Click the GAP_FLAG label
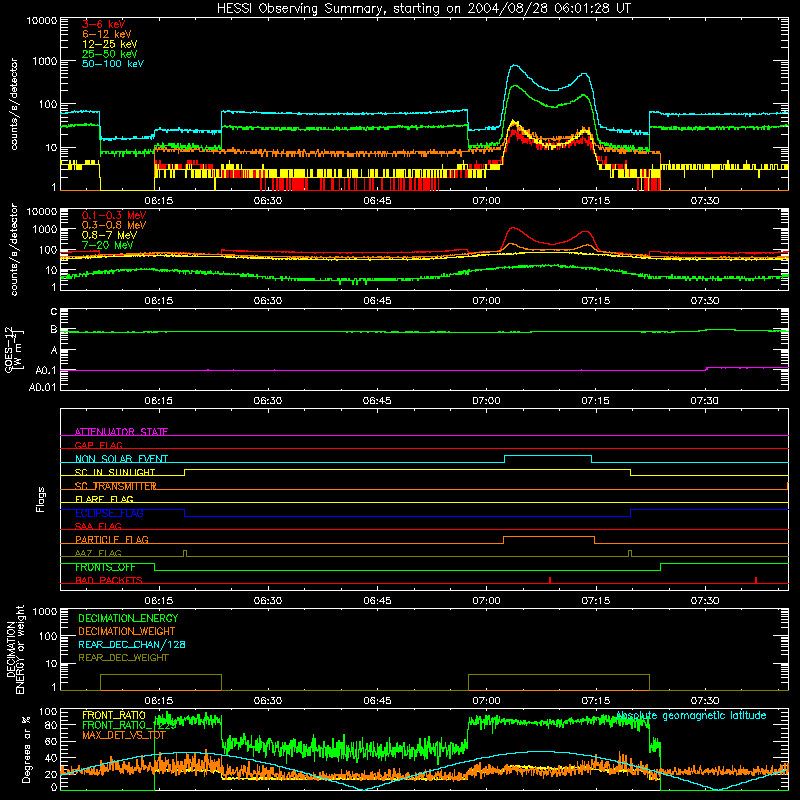 98,445
